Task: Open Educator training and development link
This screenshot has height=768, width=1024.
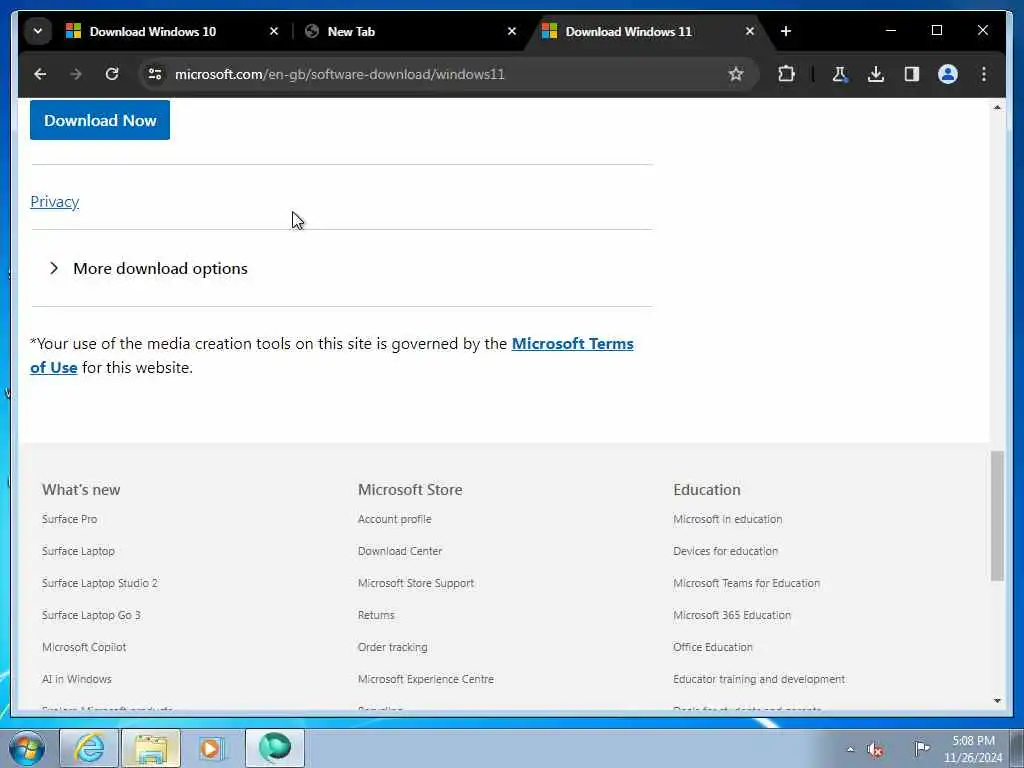Action: (759, 679)
